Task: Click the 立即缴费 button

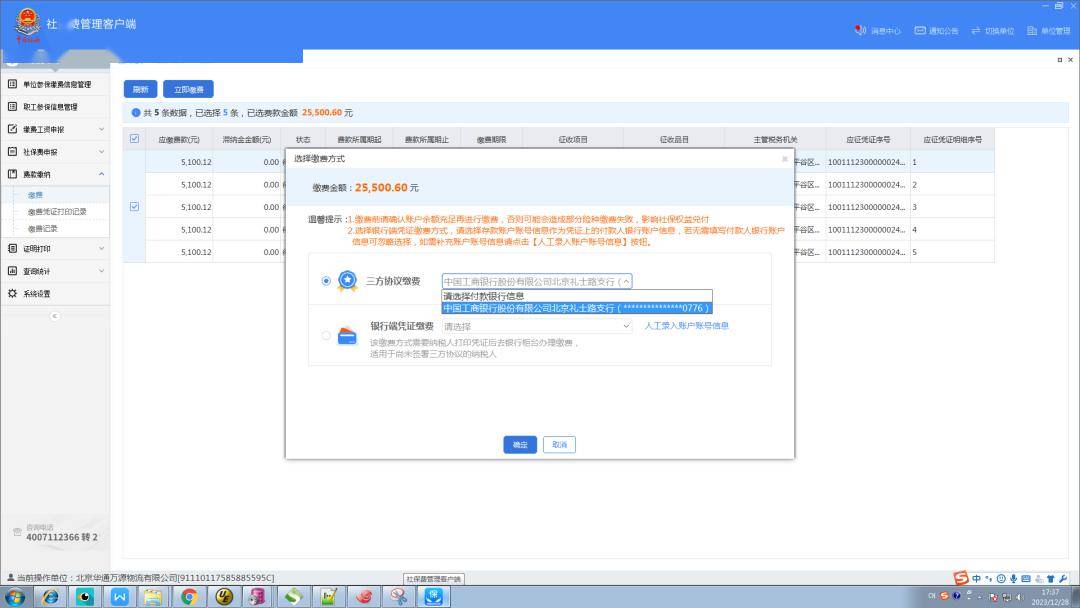Action: 188,89
